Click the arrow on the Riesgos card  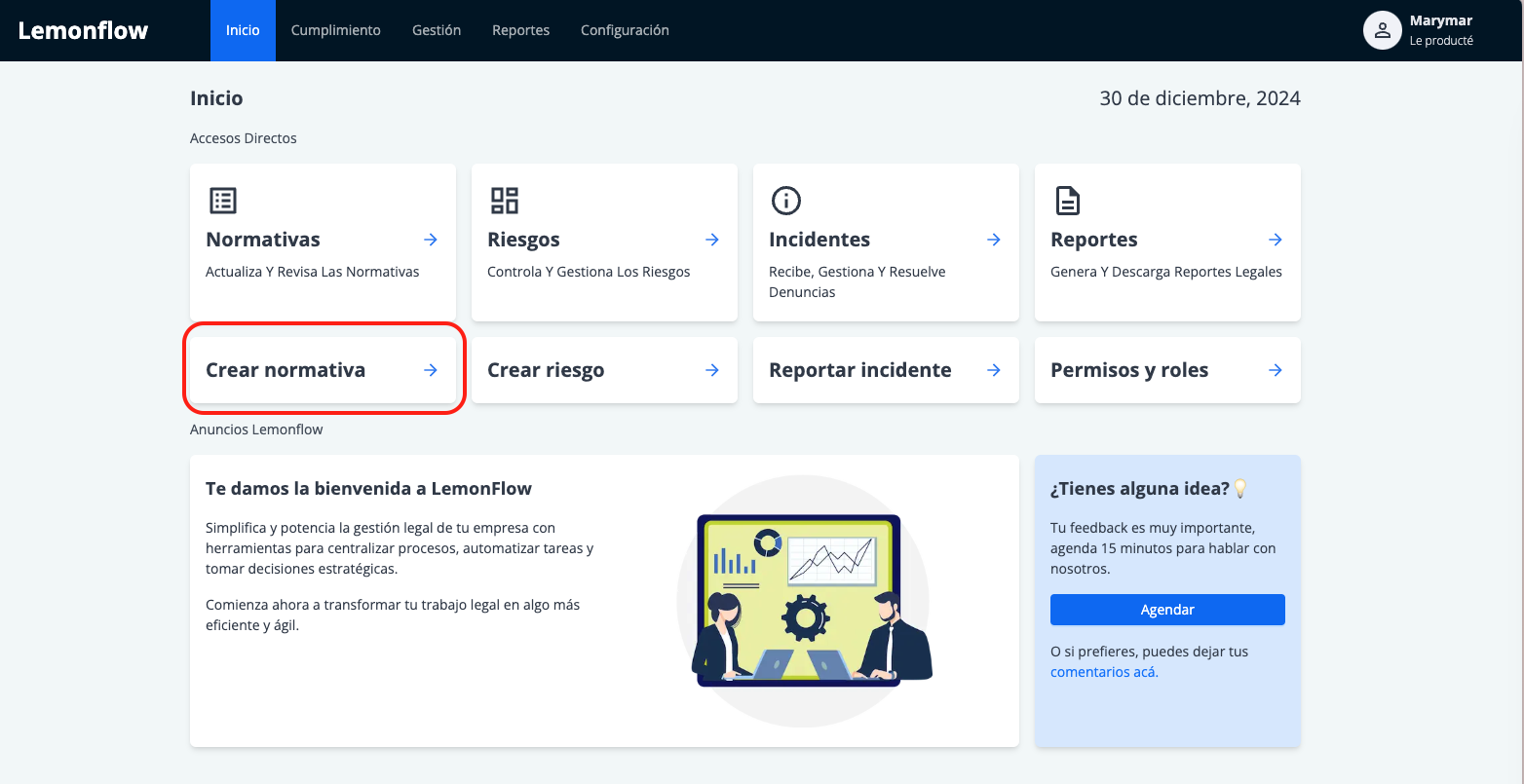pyautogui.click(x=712, y=240)
